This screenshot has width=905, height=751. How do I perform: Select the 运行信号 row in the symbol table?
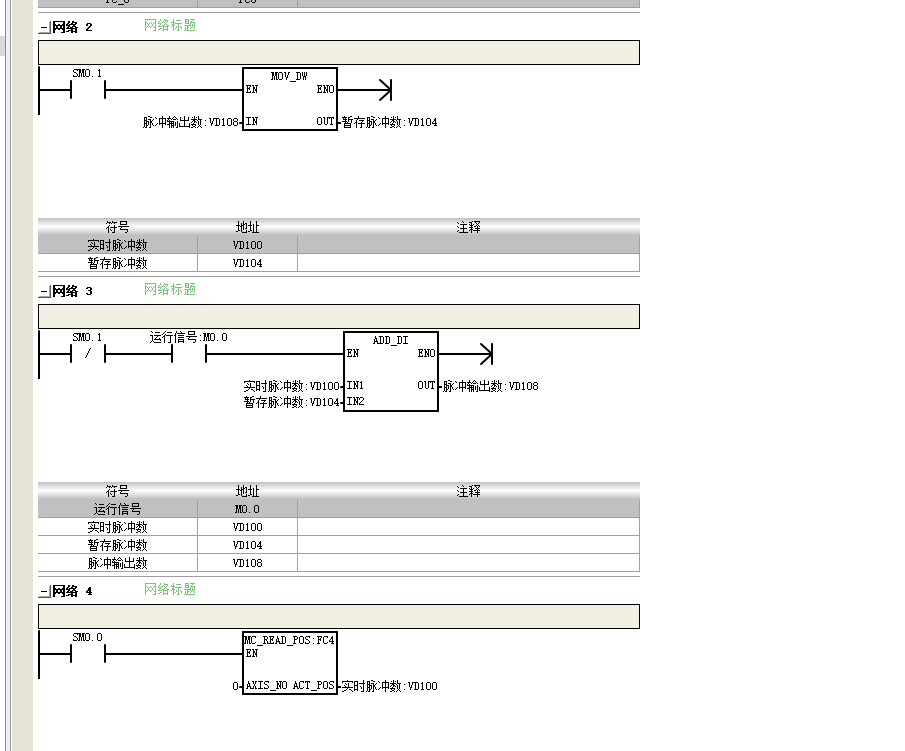point(117,509)
